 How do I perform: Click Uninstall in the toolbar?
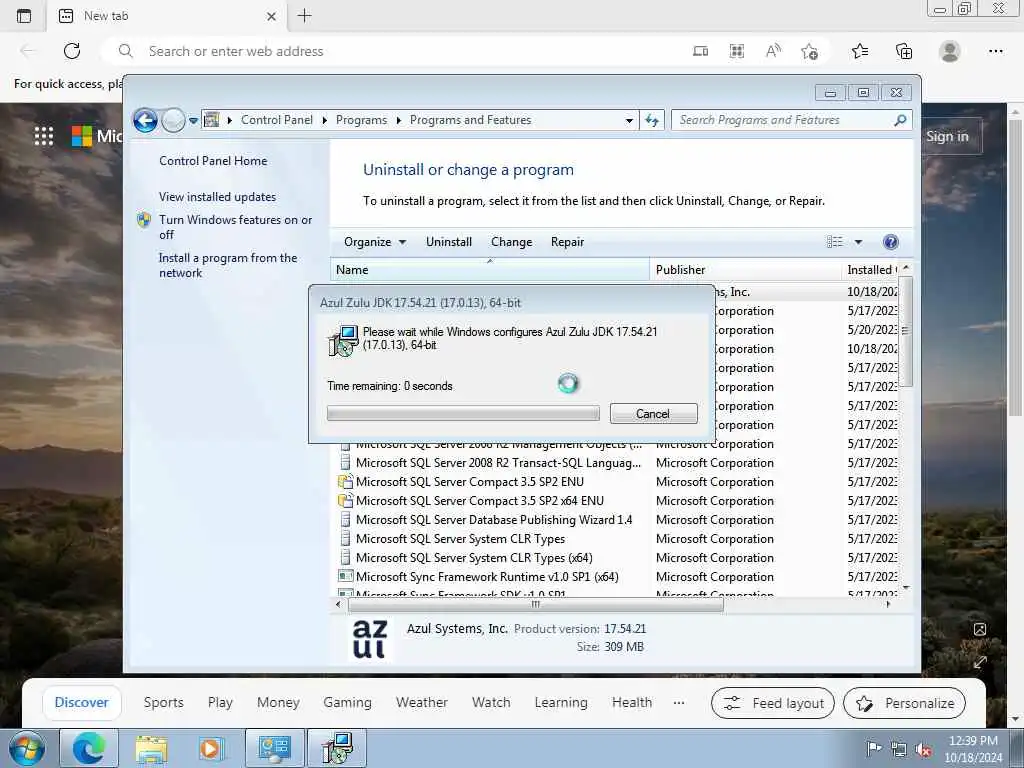coord(449,242)
